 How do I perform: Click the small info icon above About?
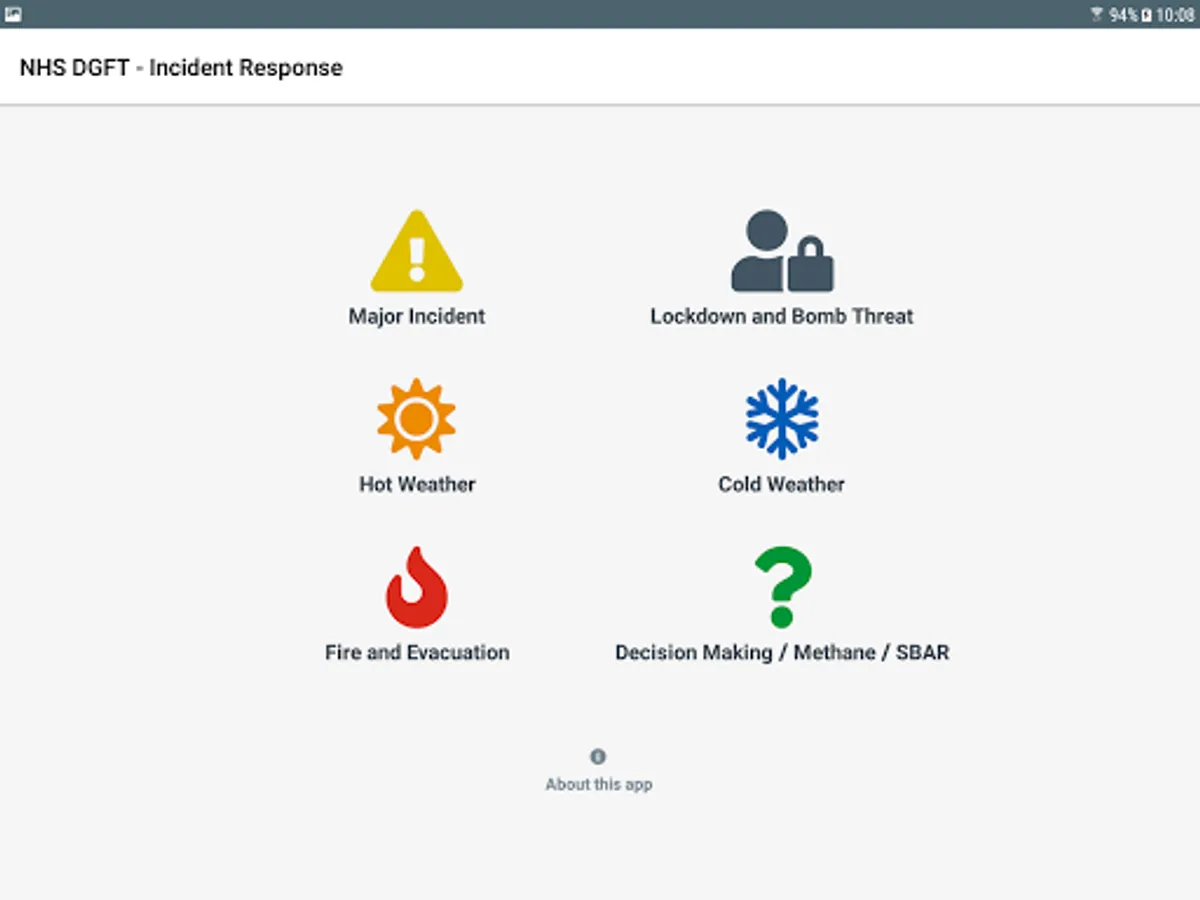pyautogui.click(x=598, y=757)
